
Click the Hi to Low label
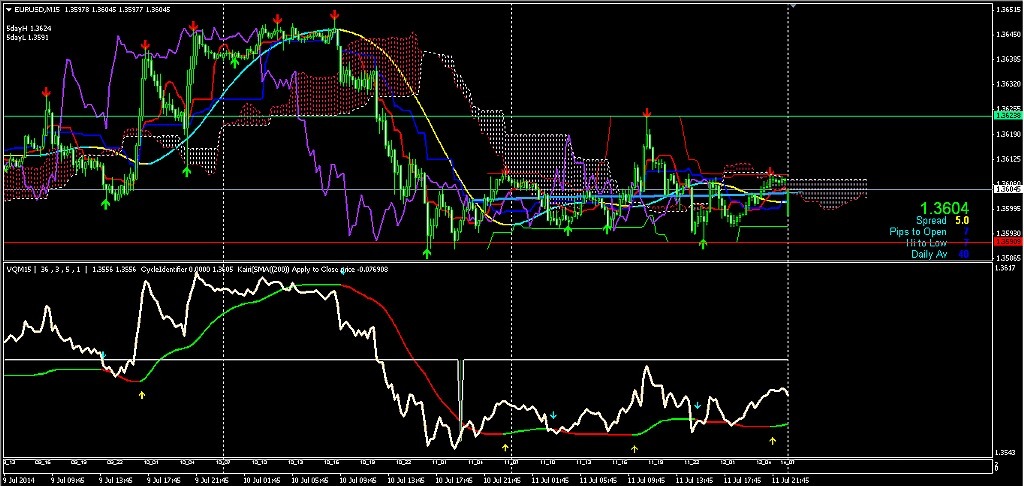[926, 242]
